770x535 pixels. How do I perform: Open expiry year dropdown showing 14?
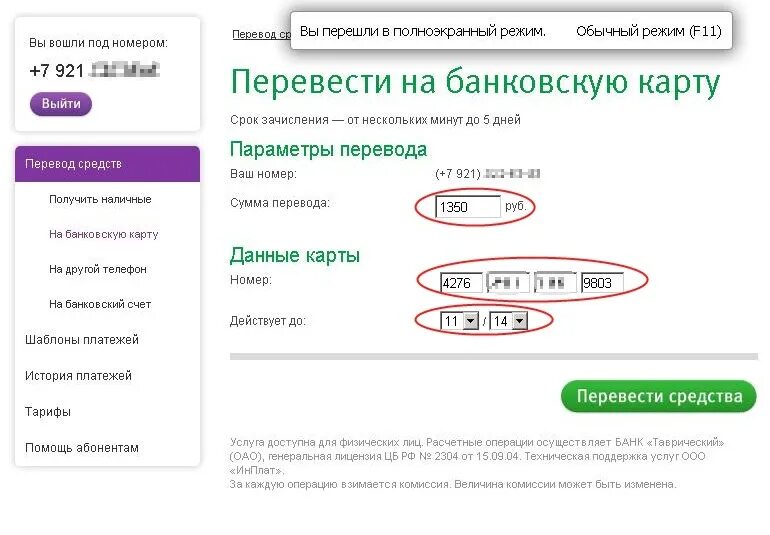(x=508, y=321)
